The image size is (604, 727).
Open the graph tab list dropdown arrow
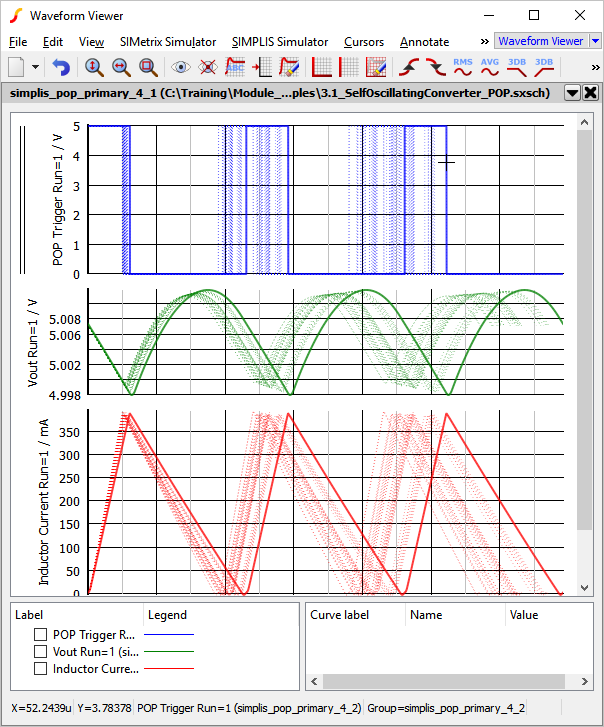pos(572,93)
